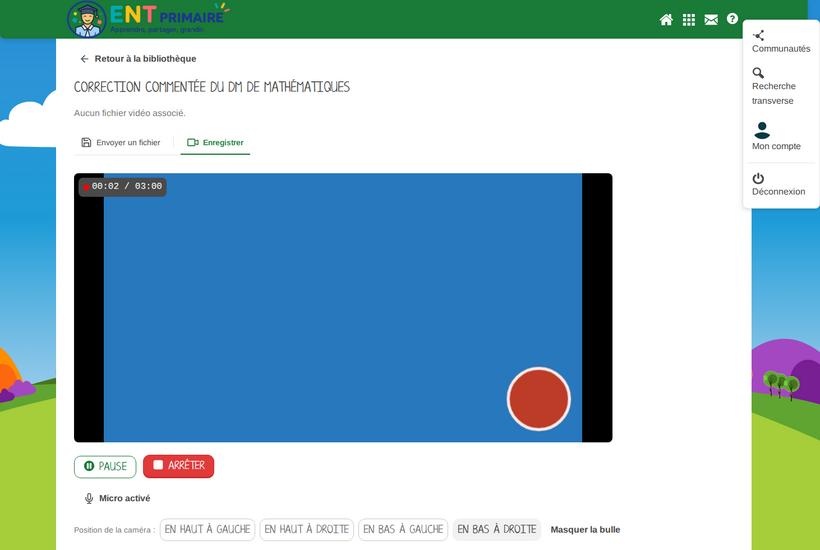Viewport: 820px width, 550px height.
Task: Click the back arrow icon beside Retour
Action: point(84,59)
